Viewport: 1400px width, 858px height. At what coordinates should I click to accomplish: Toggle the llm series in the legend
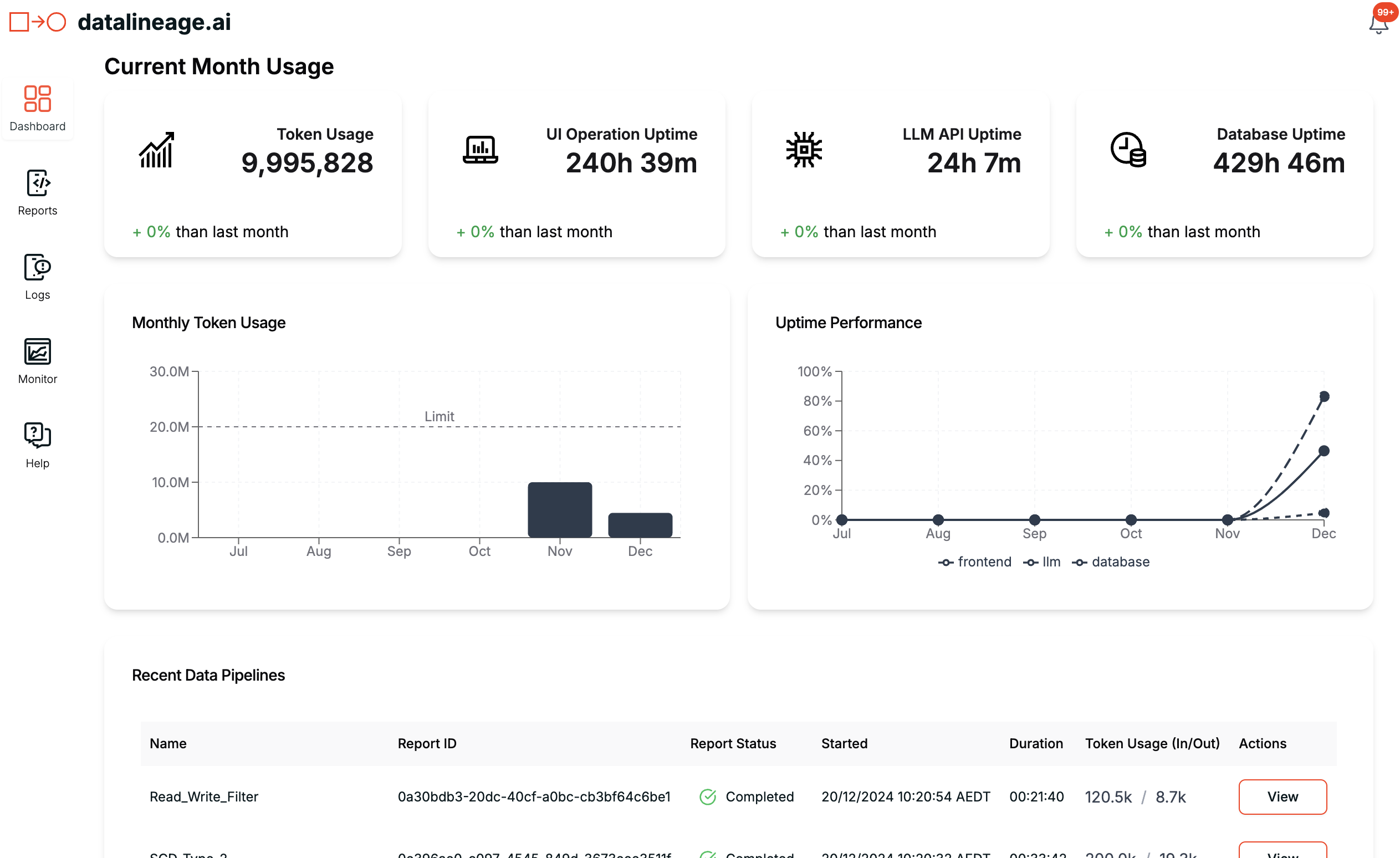tap(1042, 561)
